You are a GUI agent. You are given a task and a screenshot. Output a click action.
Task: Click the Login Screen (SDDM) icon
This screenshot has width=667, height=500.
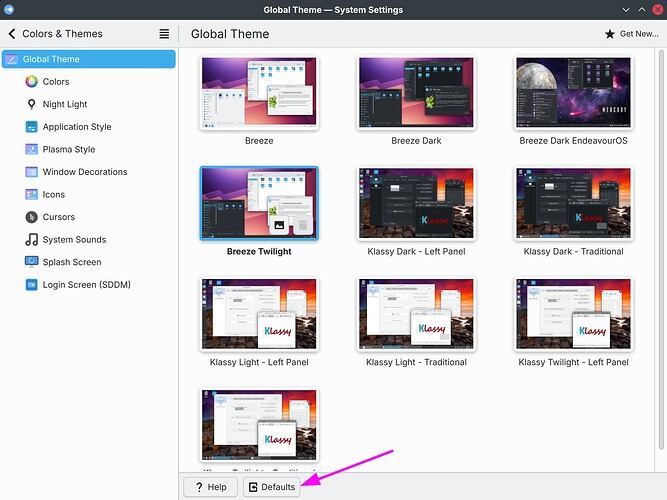(x=31, y=285)
